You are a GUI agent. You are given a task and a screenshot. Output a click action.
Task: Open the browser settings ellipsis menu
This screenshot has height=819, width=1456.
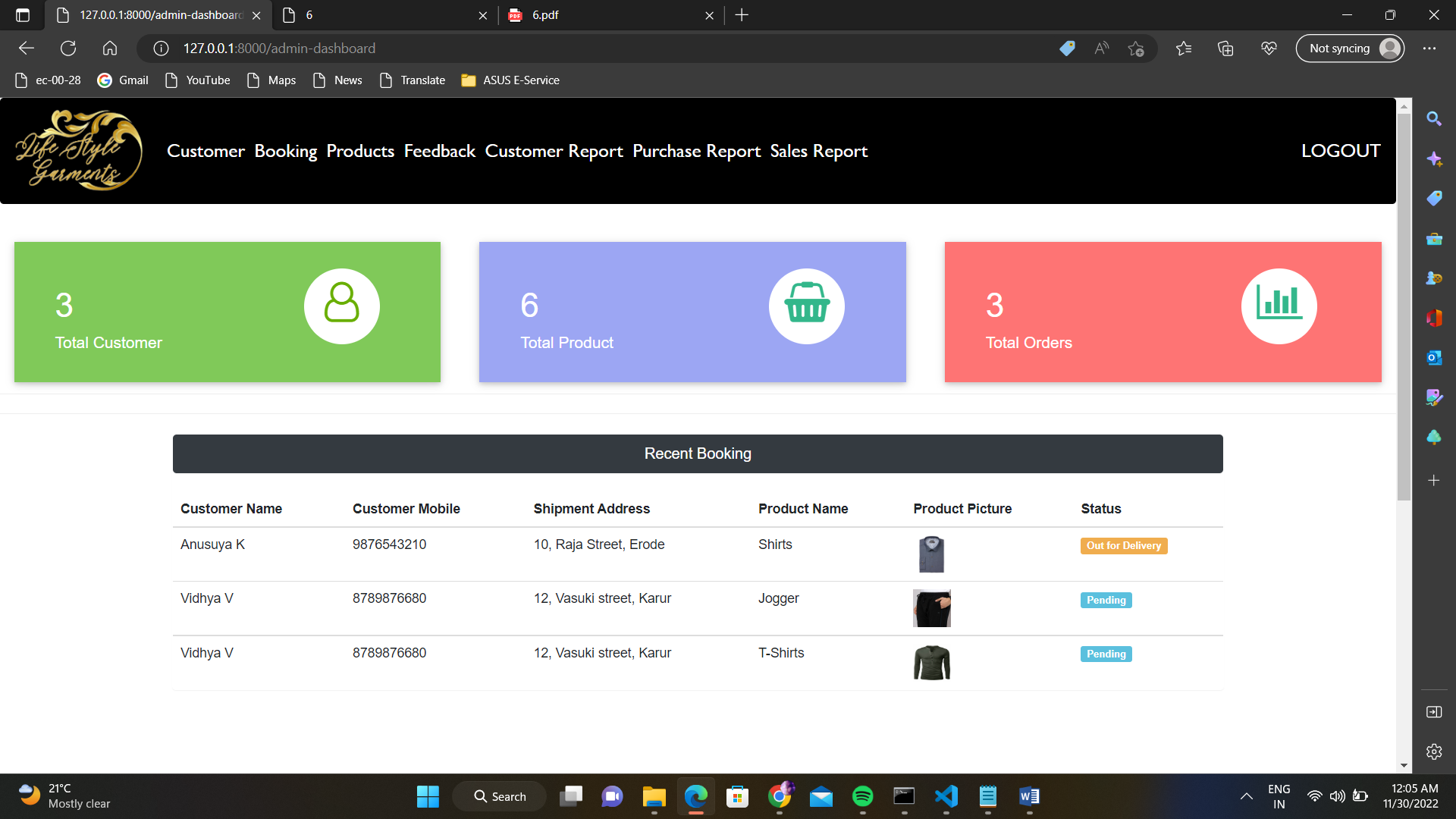[x=1430, y=48]
